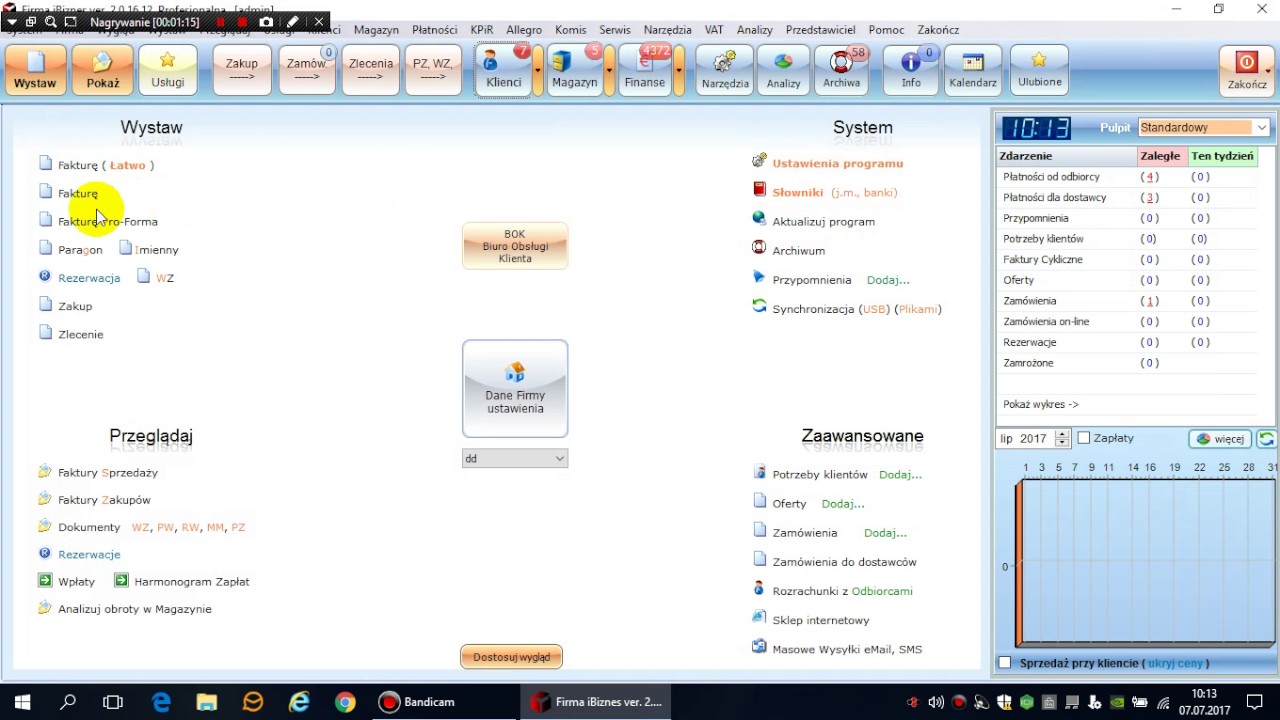Open the Usługi star button

coord(168,70)
